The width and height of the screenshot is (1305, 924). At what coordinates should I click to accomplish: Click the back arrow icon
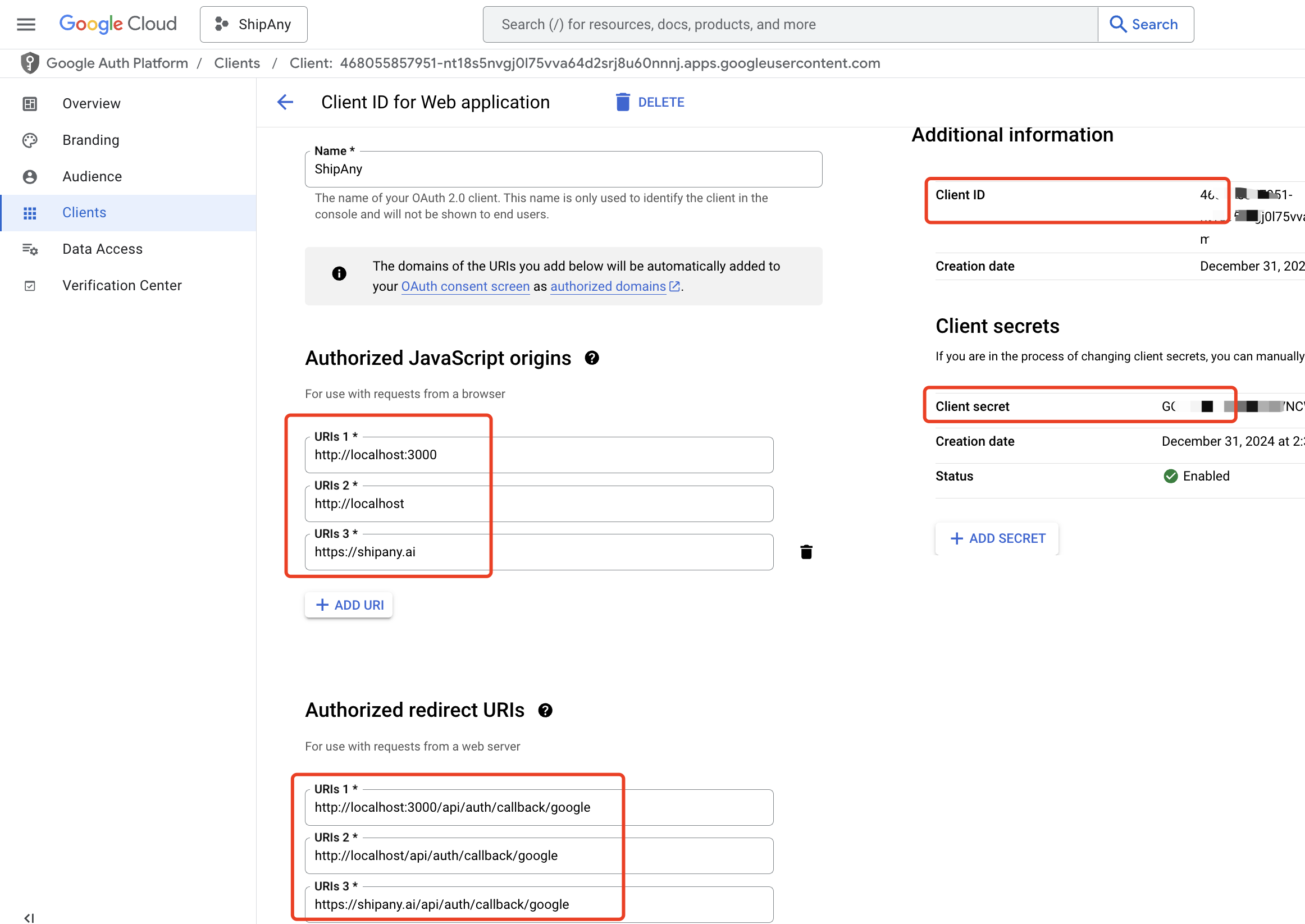tap(285, 102)
